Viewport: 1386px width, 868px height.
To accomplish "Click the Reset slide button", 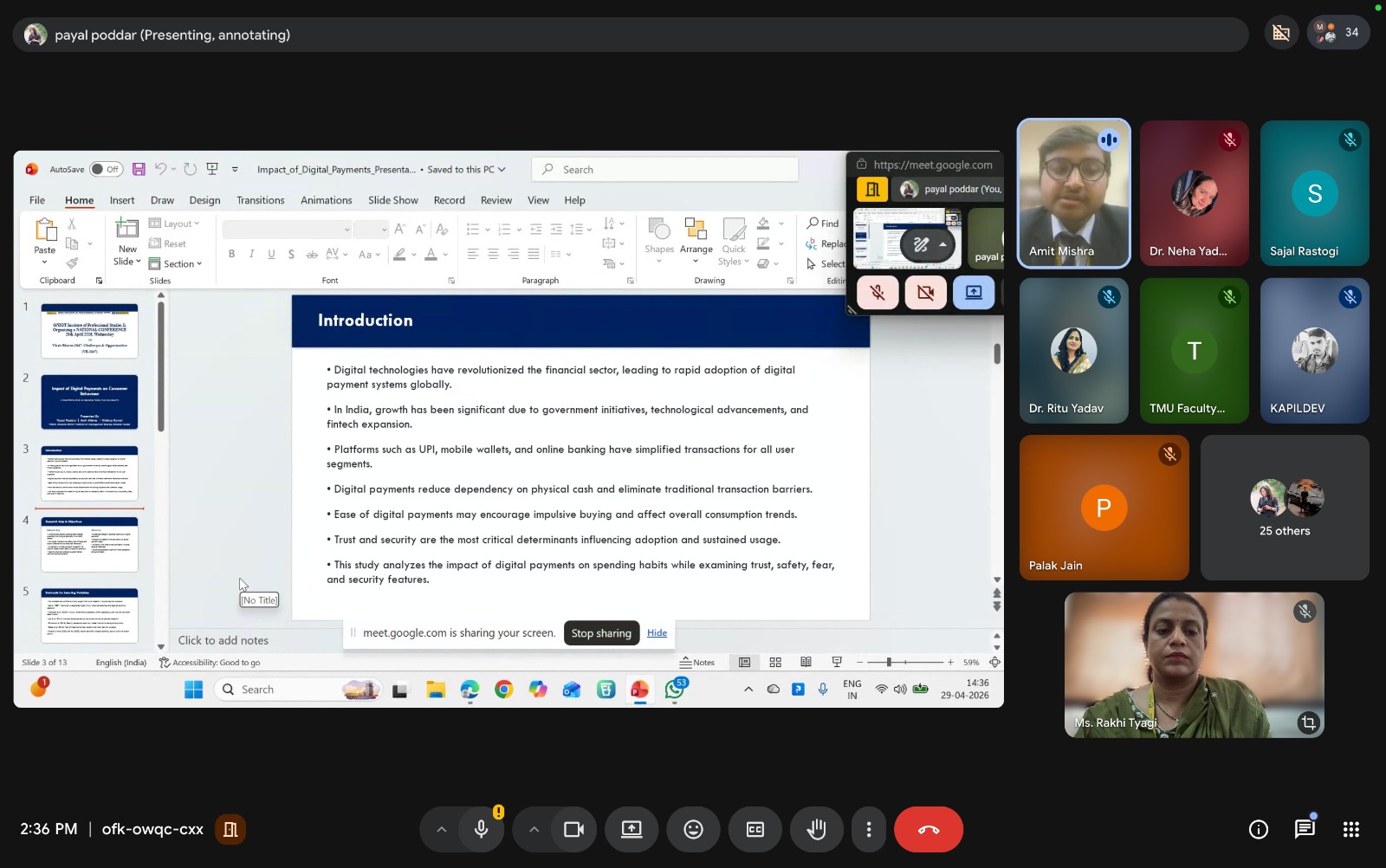I will 168,244.
